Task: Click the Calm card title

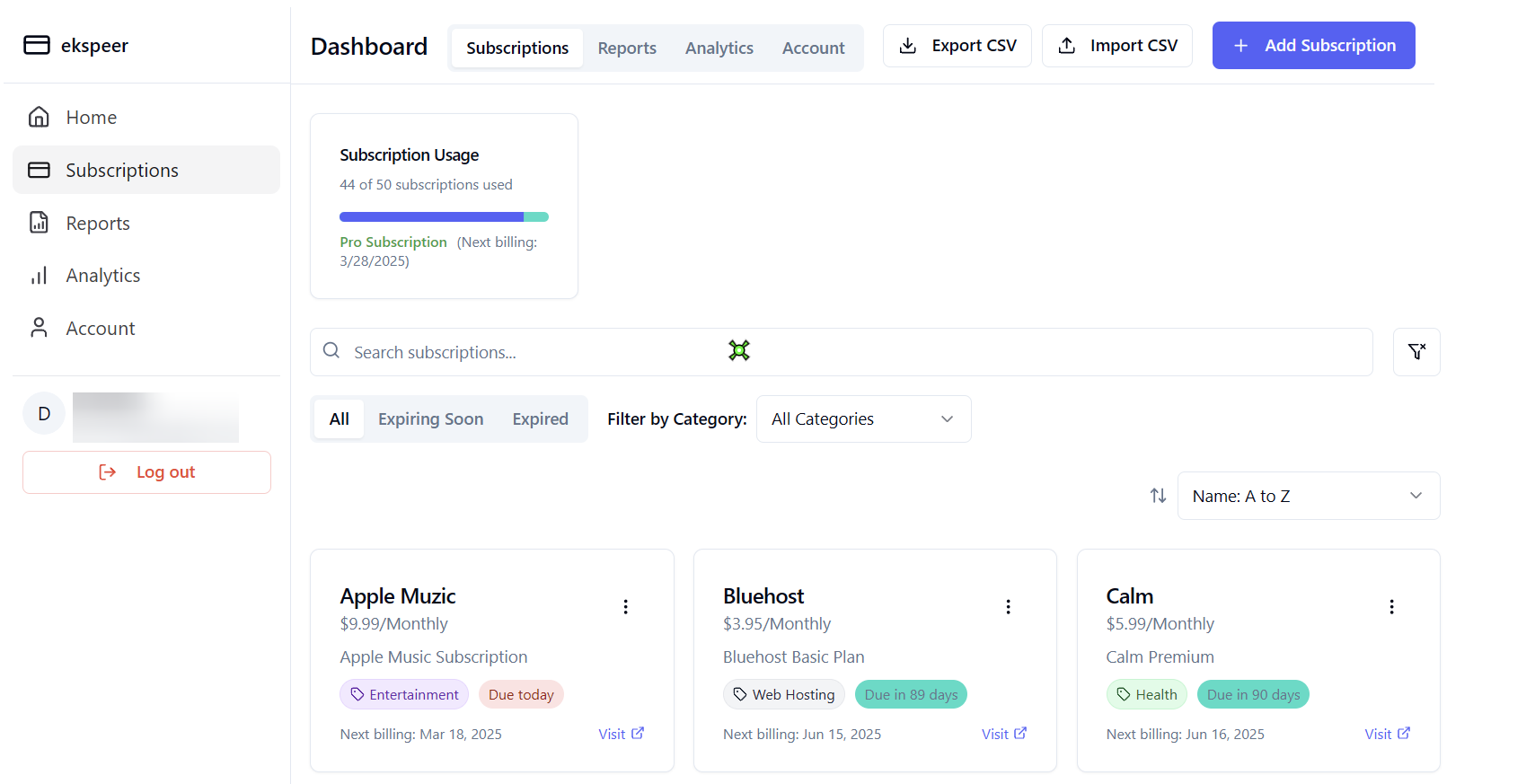Action: (x=1130, y=596)
